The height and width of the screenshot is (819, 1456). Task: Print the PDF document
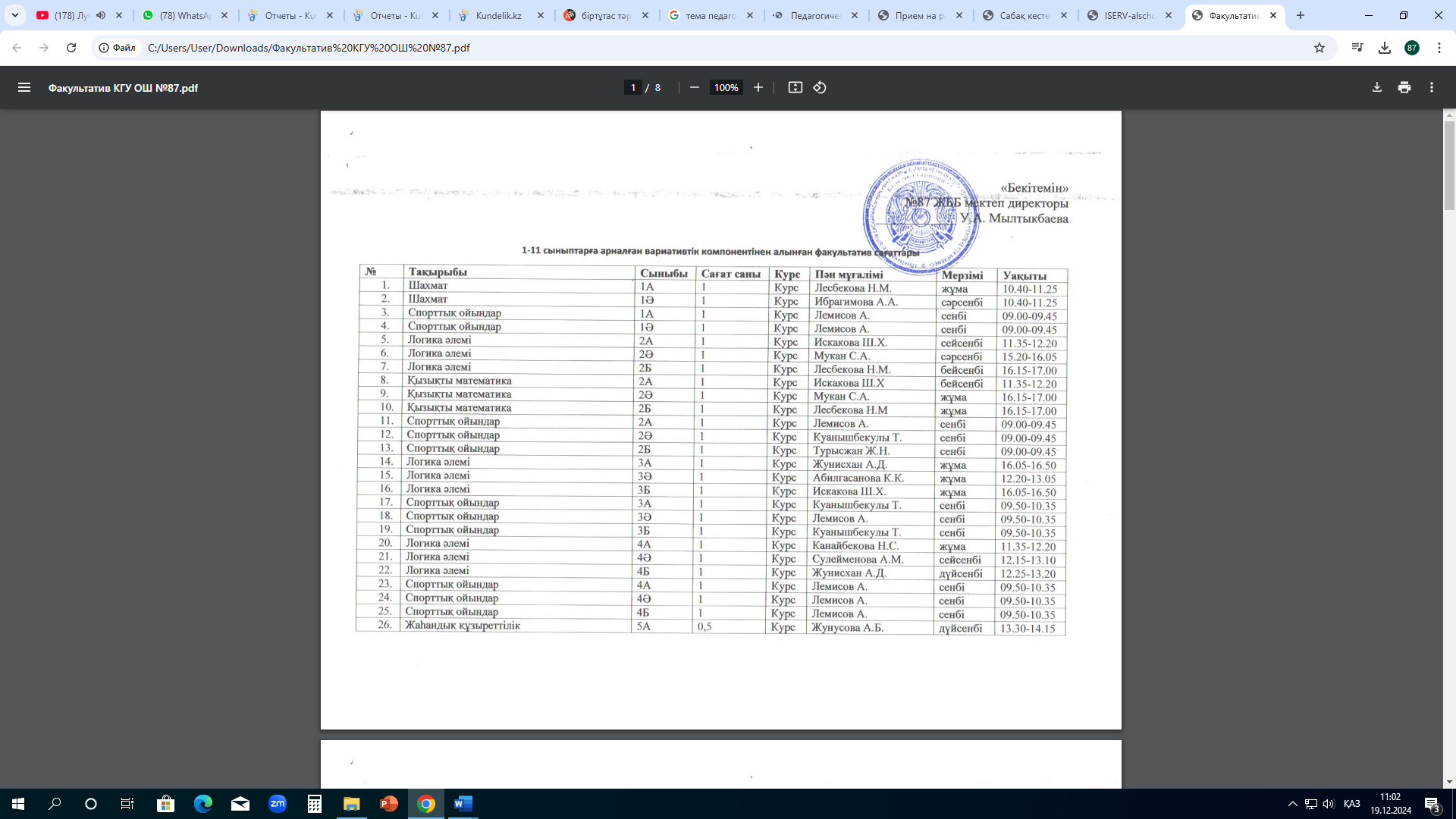(x=1404, y=87)
